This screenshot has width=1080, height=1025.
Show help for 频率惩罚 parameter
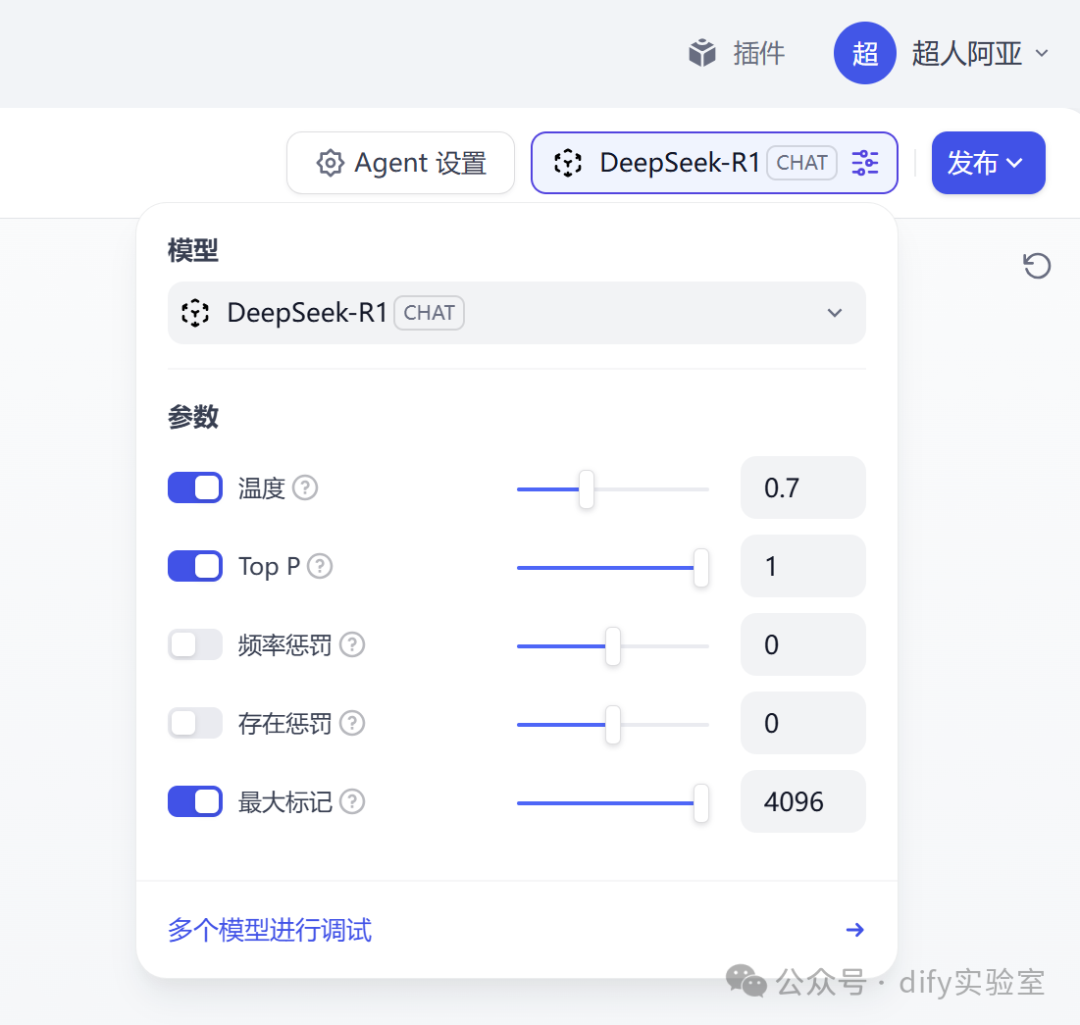353,645
